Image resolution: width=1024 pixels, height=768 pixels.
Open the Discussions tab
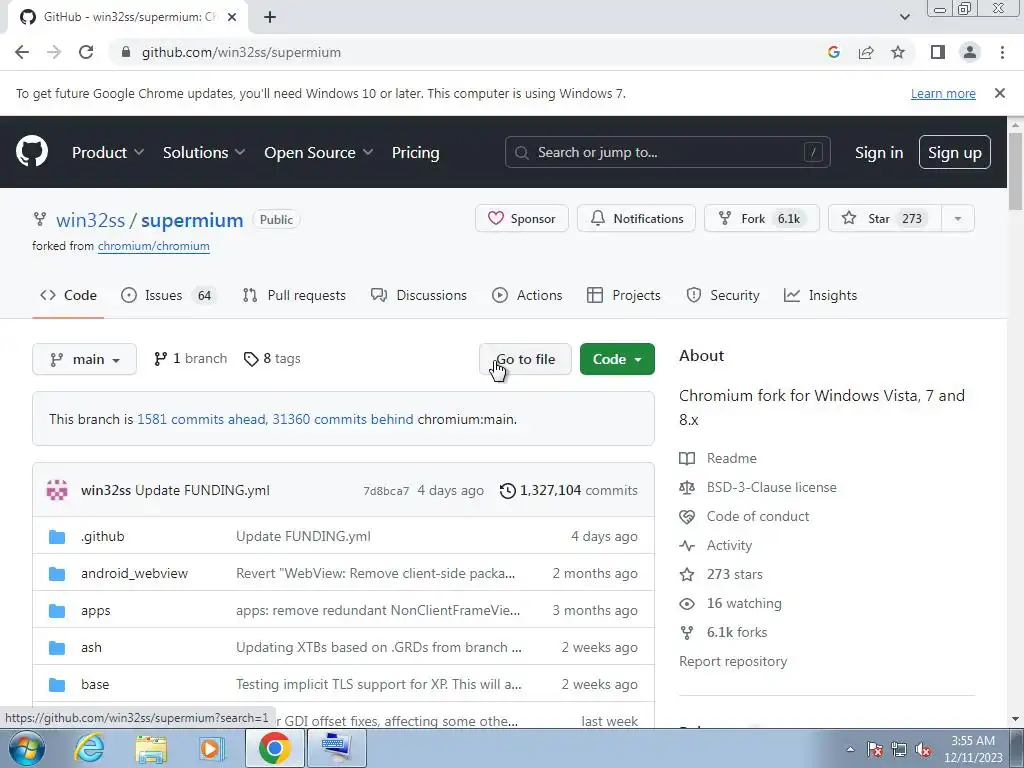pyautogui.click(x=419, y=295)
